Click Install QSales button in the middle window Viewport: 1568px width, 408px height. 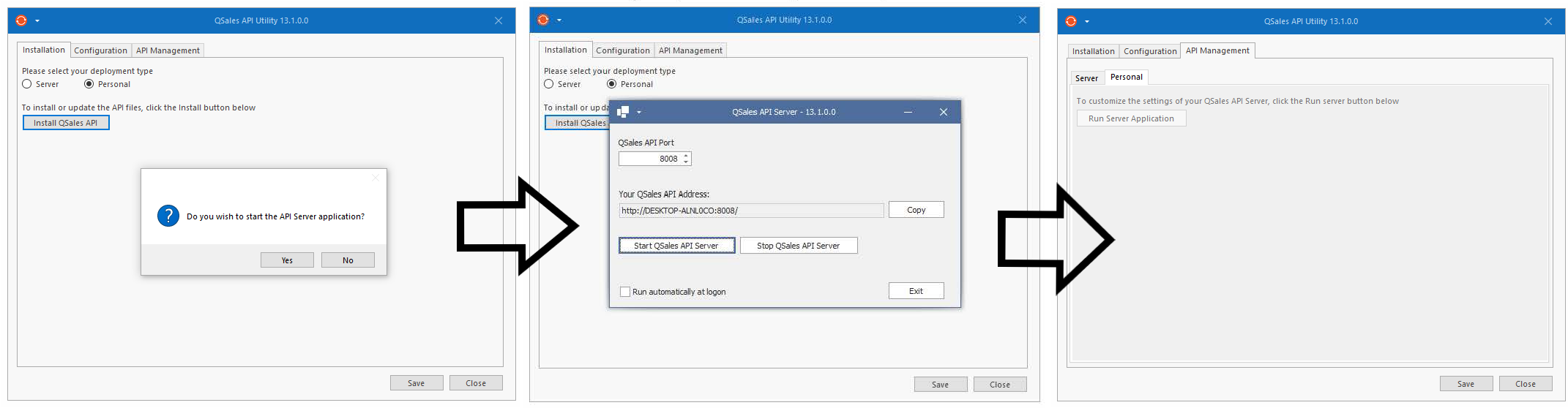577,123
